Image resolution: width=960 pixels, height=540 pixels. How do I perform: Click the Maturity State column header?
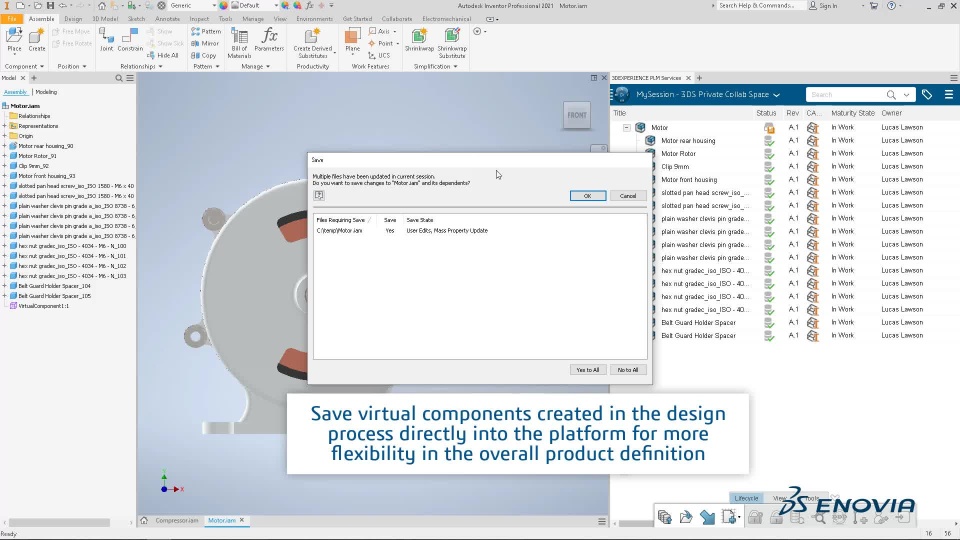[x=853, y=113]
